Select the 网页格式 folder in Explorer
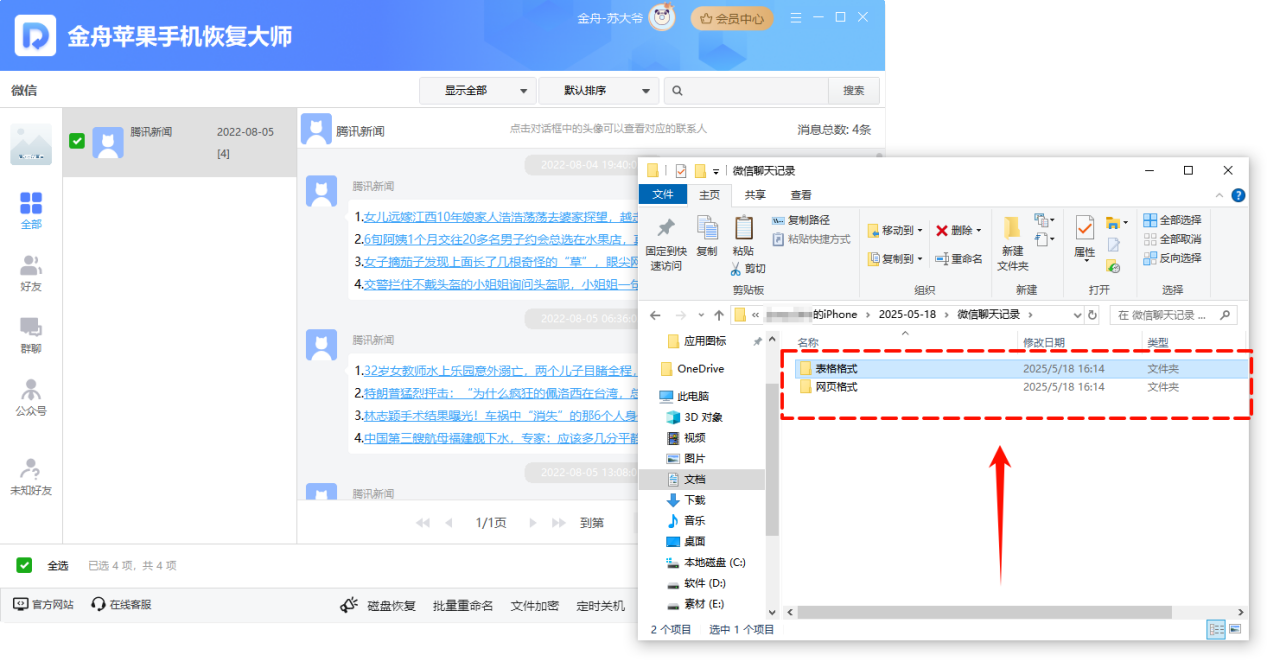The image size is (1267, 668). tap(1024, 387)
